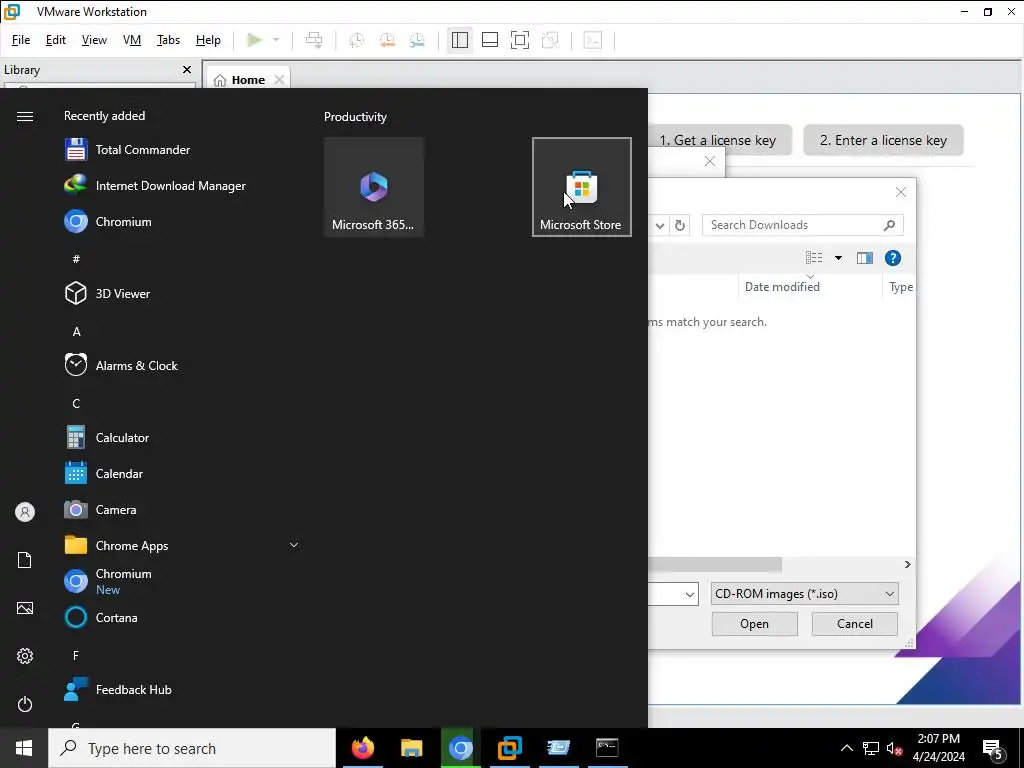Click '1. Get a license key' button
The height and width of the screenshot is (768, 1024).
tap(719, 140)
